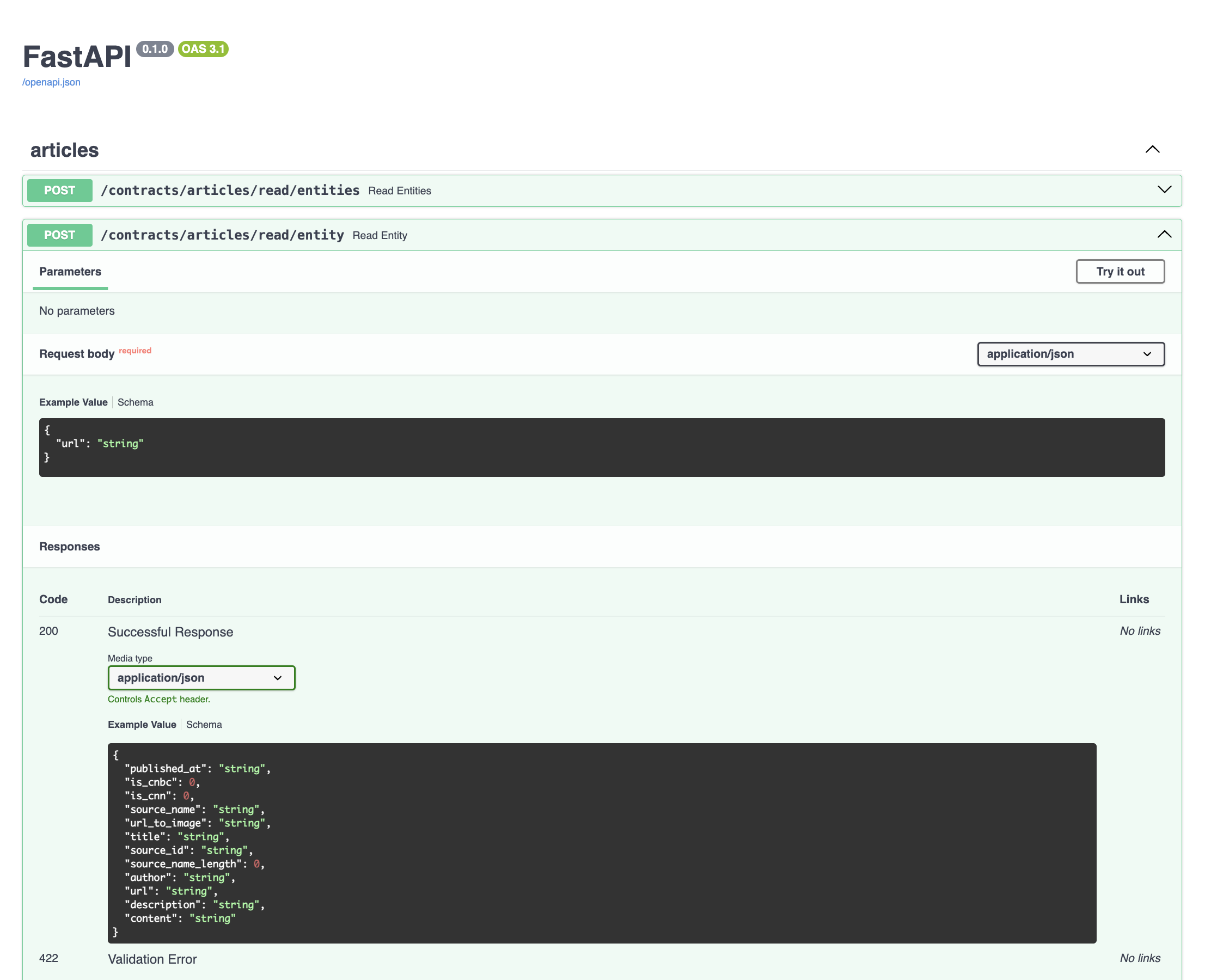Click the No parameters text
This screenshot has height=980, width=1211.
click(x=77, y=311)
